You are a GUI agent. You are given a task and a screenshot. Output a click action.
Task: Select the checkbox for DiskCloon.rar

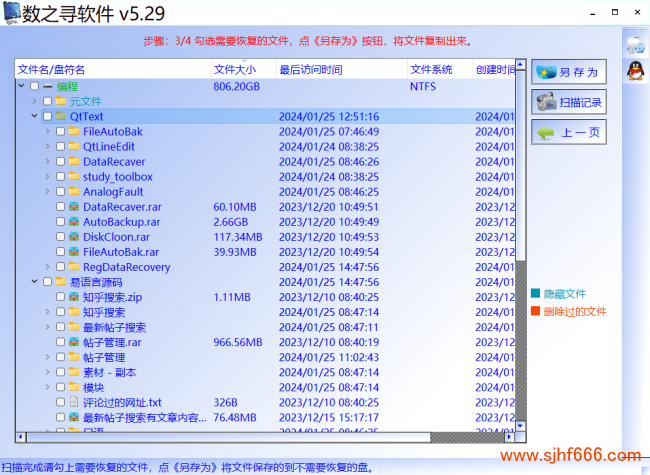(61, 237)
